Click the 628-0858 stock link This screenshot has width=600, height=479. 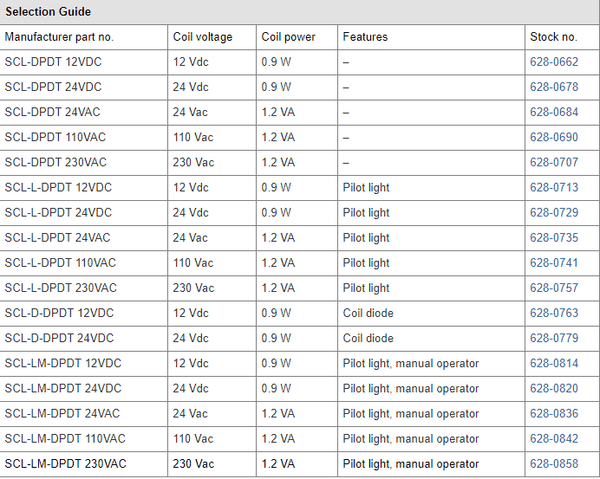553,464
